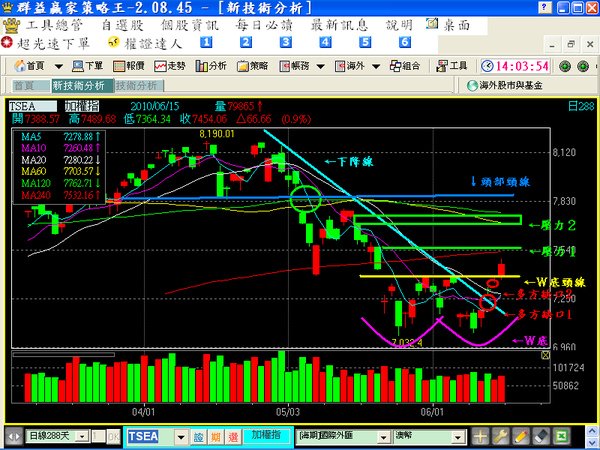Click the 超光速下單 red icon
Screen dimensions: 600x450
point(7,42)
